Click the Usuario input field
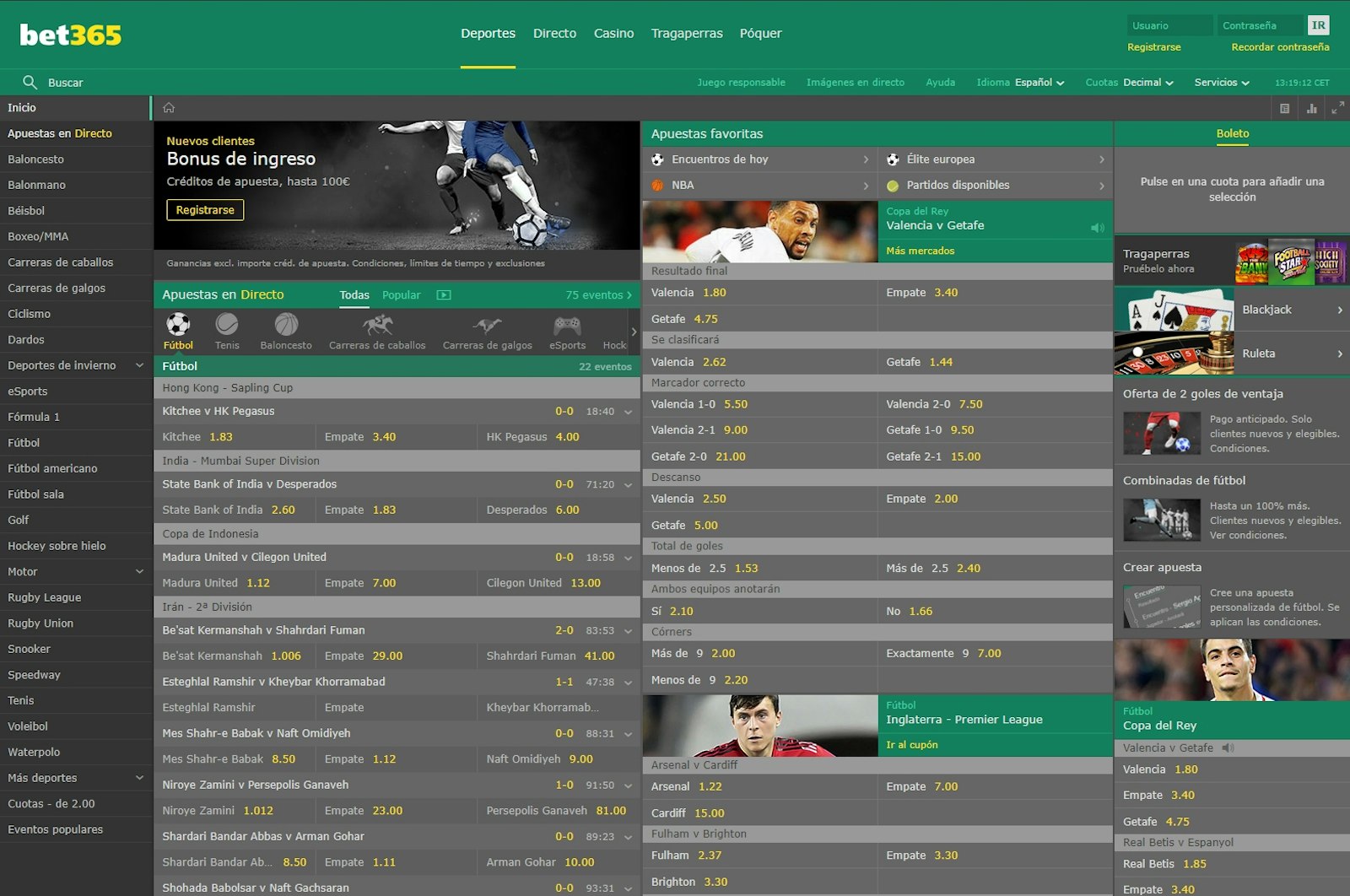Screen dimensions: 1350x896 (1169, 25)
